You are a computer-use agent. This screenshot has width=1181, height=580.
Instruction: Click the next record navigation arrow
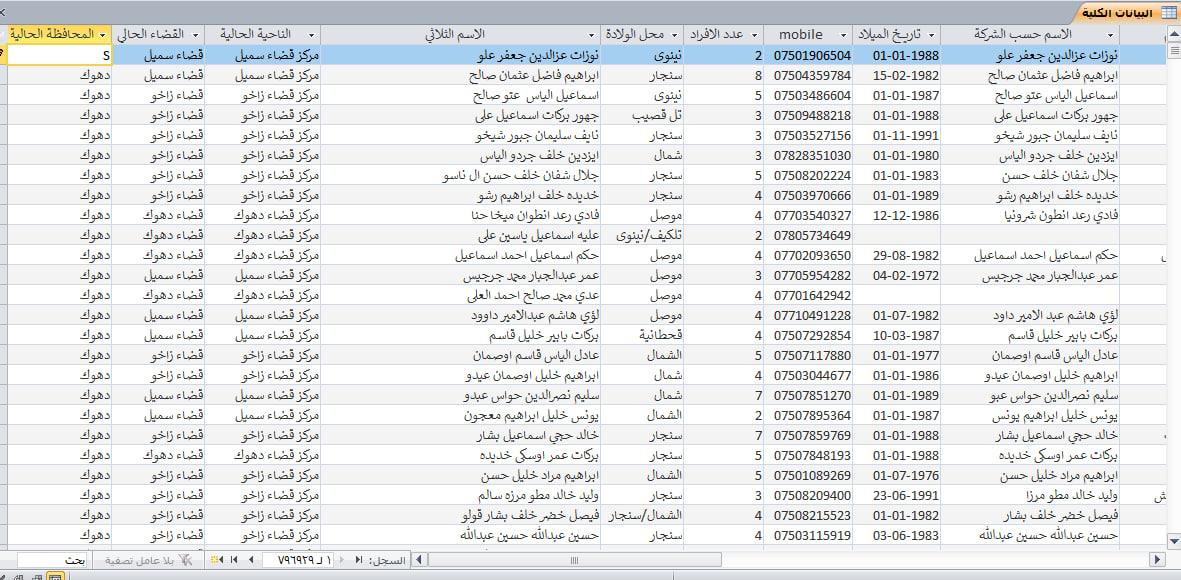pos(249,560)
